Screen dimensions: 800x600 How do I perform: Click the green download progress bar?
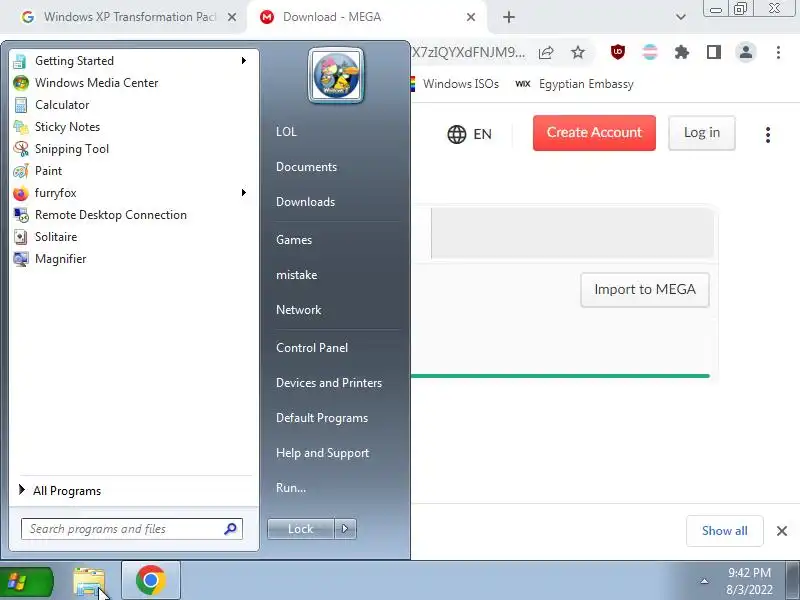560,376
